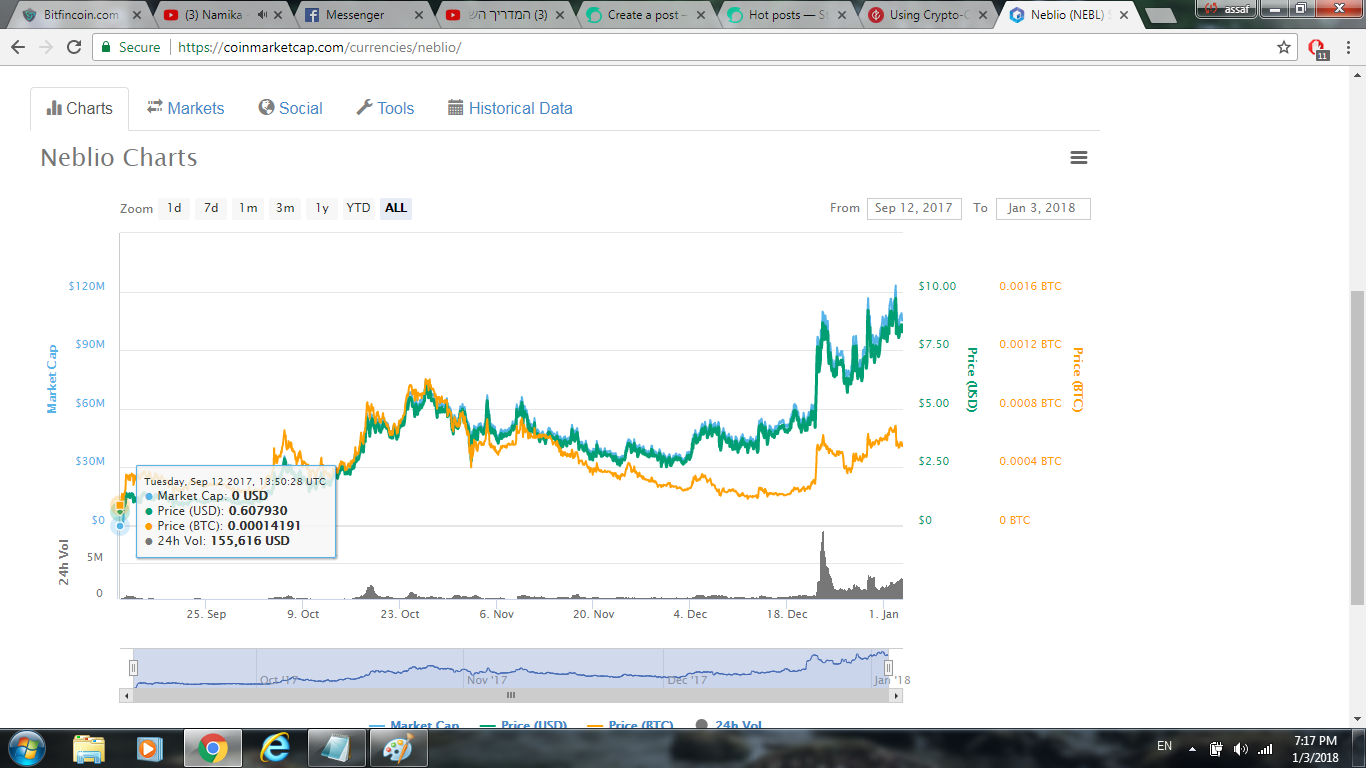The width and height of the screenshot is (1366, 768).
Task: Open a new browser tab
Action: pyautogui.click(x=1159, y=15)
